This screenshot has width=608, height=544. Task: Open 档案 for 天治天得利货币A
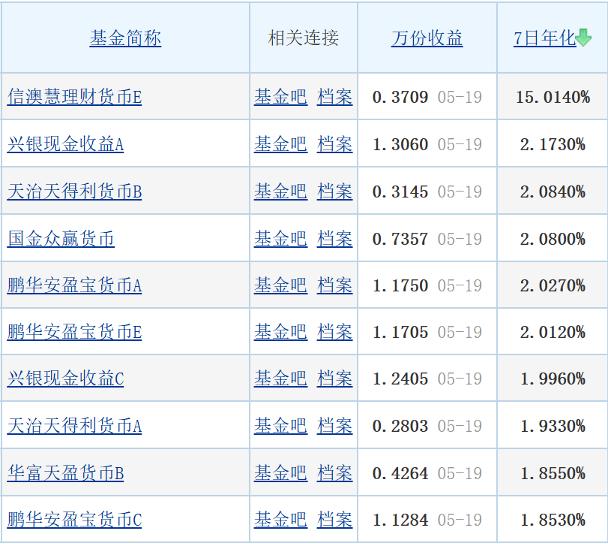pos(335,426)
